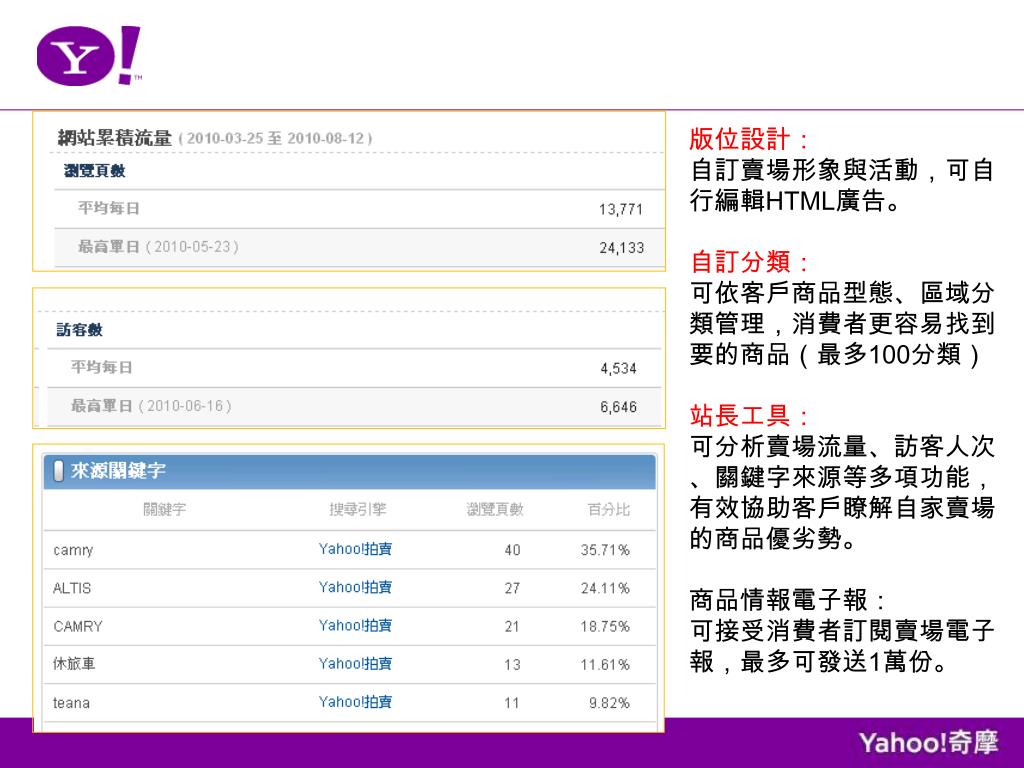This screenshot has width=1024, height=768.
Task: Select the keyword teana
Action: pyautogui.click(x=71, y=703)
